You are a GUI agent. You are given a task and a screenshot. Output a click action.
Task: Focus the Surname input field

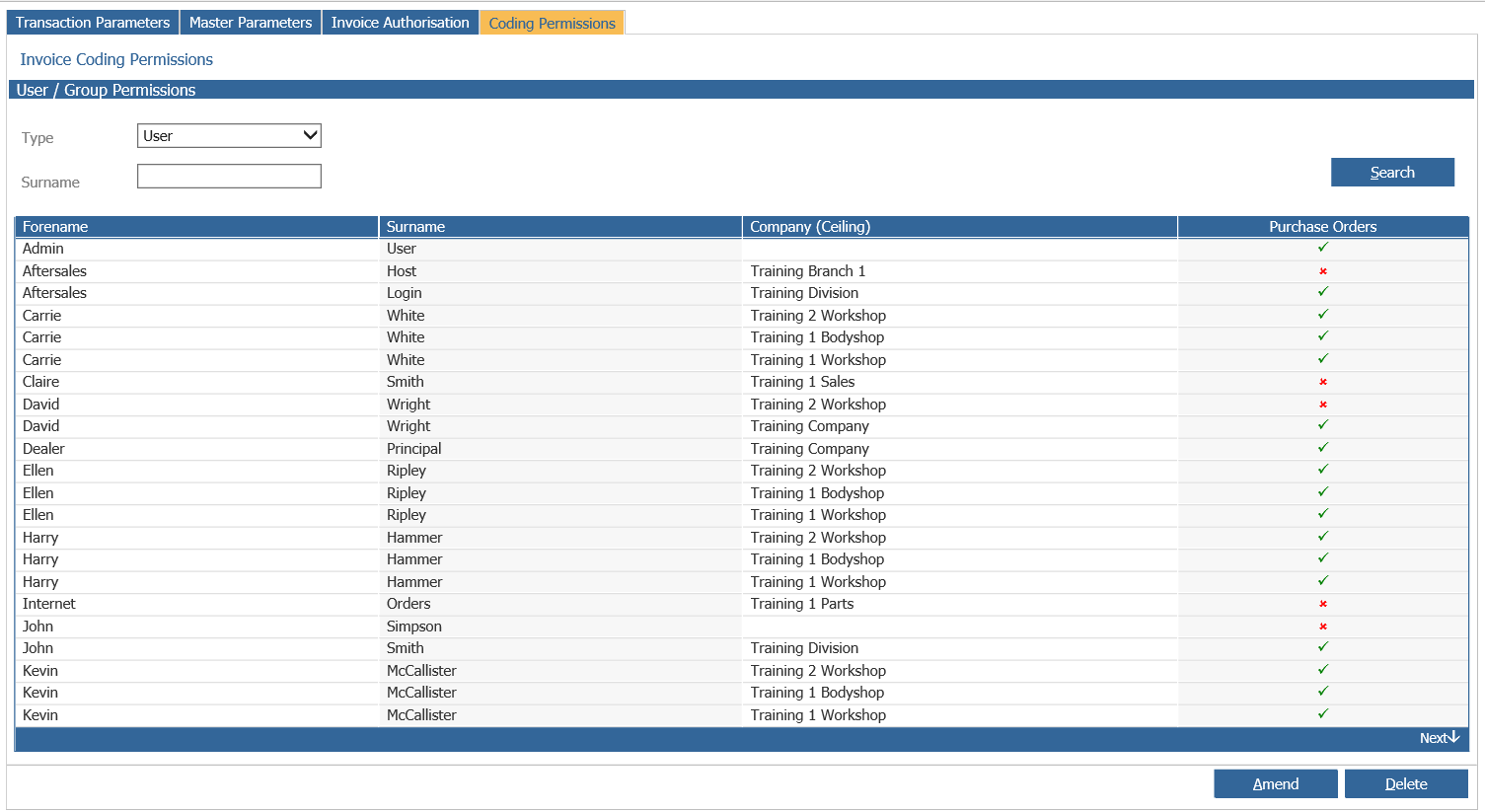tap(229, 177)
